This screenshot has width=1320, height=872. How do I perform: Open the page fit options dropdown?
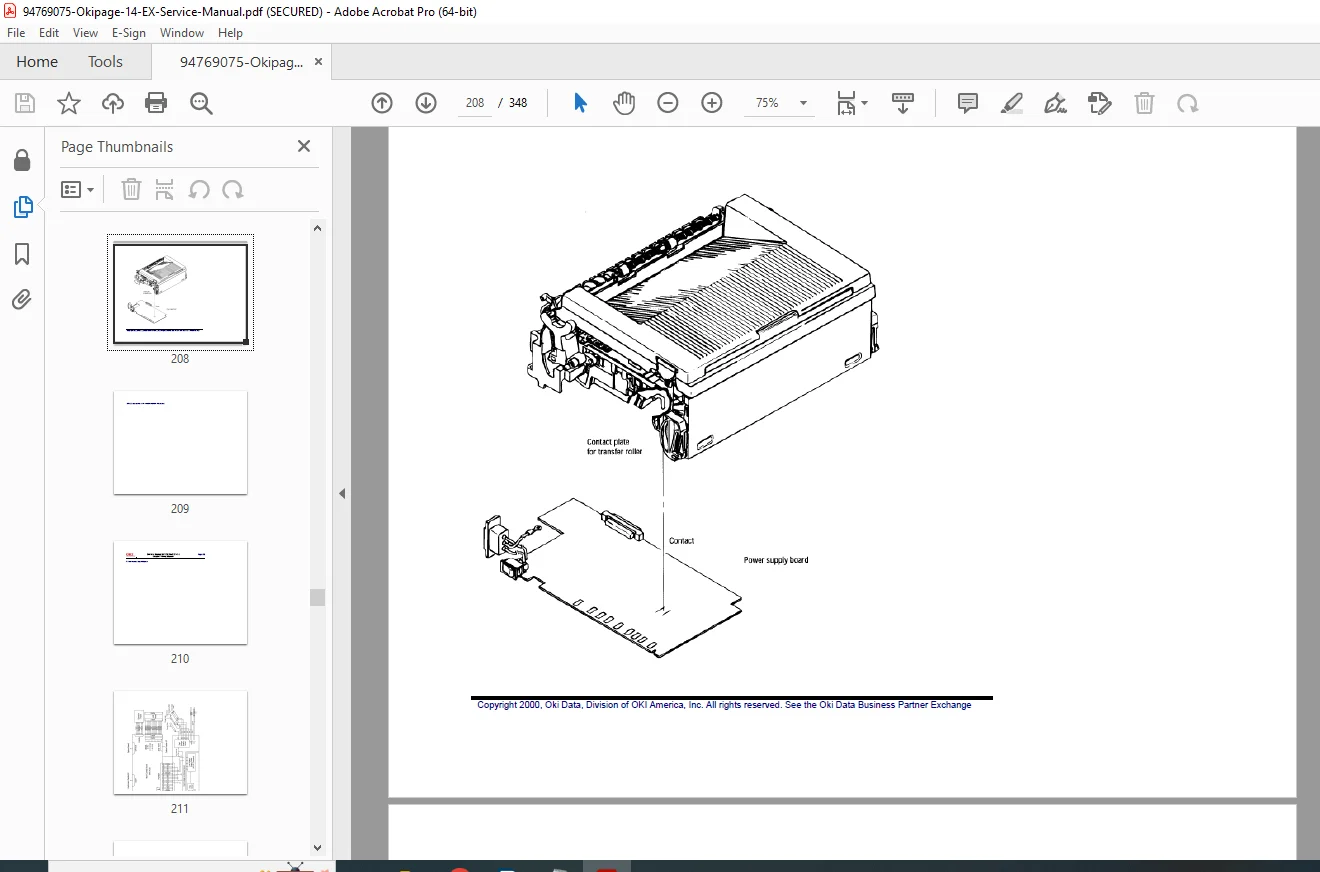click(x=852, y=103)
